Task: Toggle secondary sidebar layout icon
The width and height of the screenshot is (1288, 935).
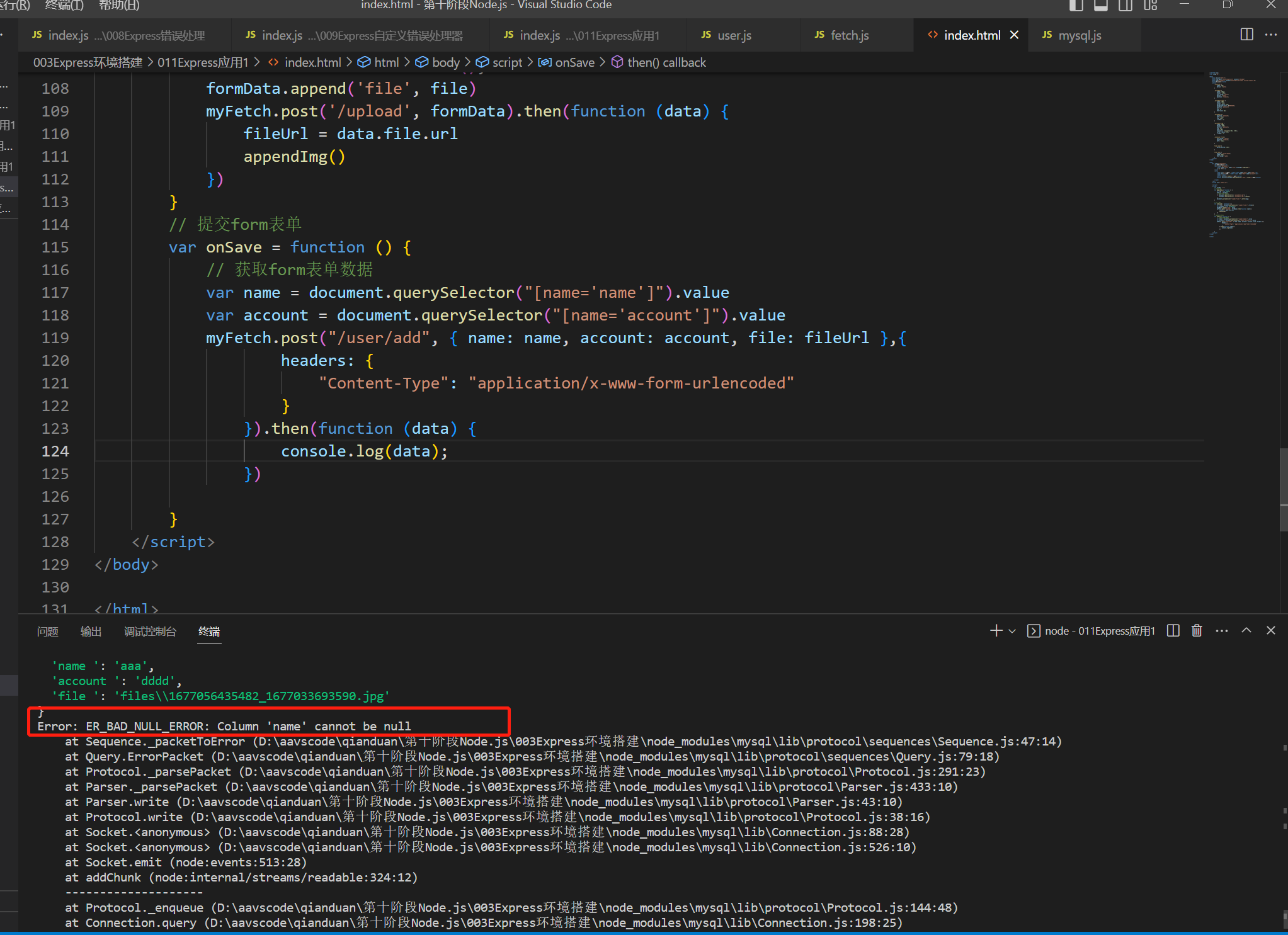Action: point(1126,5)
